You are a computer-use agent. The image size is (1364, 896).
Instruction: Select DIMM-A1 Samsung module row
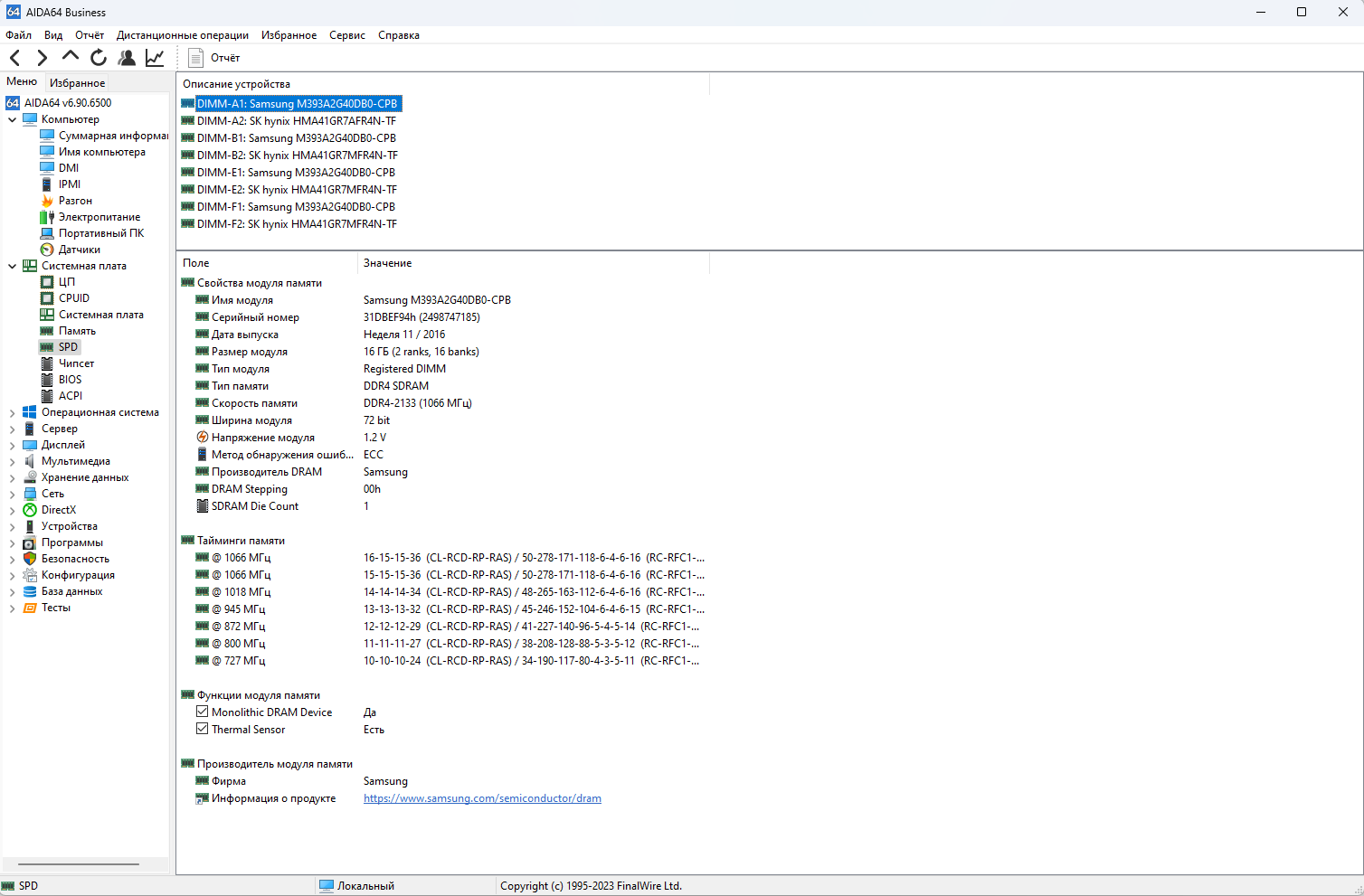290,104
